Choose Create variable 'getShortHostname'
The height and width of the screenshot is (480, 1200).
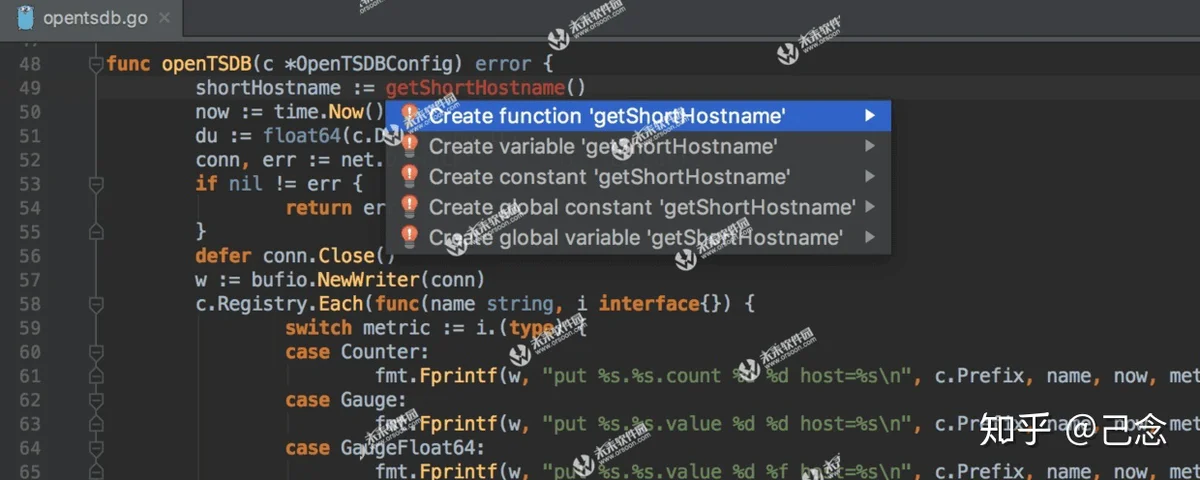click(636, 146)
